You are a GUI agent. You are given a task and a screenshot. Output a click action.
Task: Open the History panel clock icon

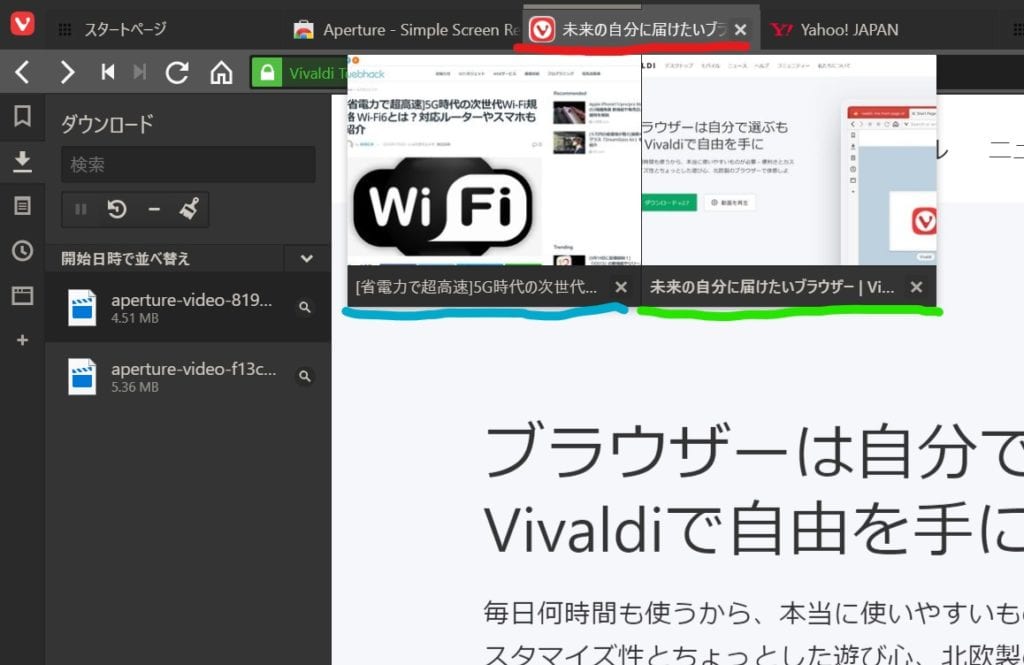22,251
